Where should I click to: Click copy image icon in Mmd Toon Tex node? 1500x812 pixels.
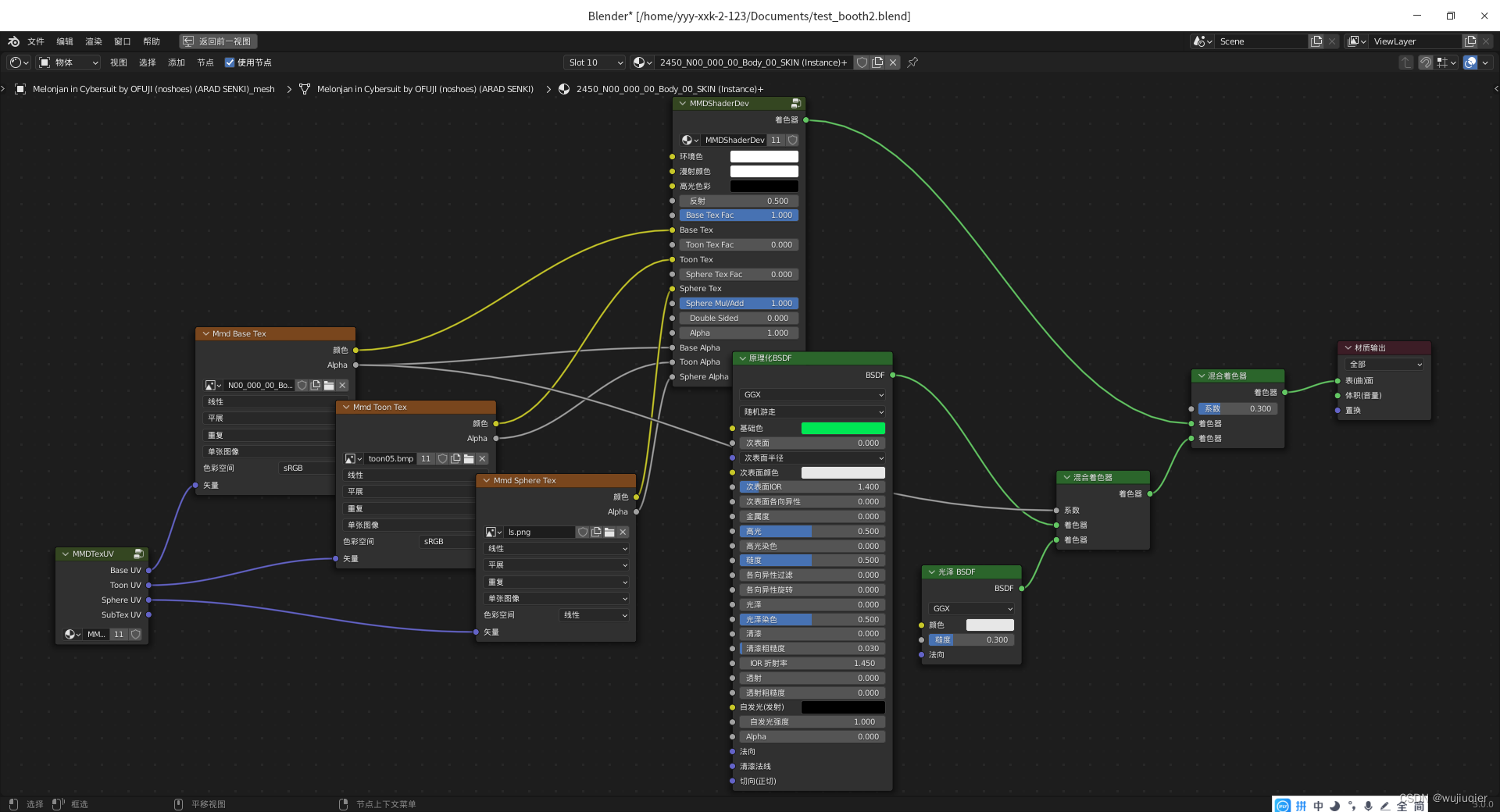tap(455, 458)
